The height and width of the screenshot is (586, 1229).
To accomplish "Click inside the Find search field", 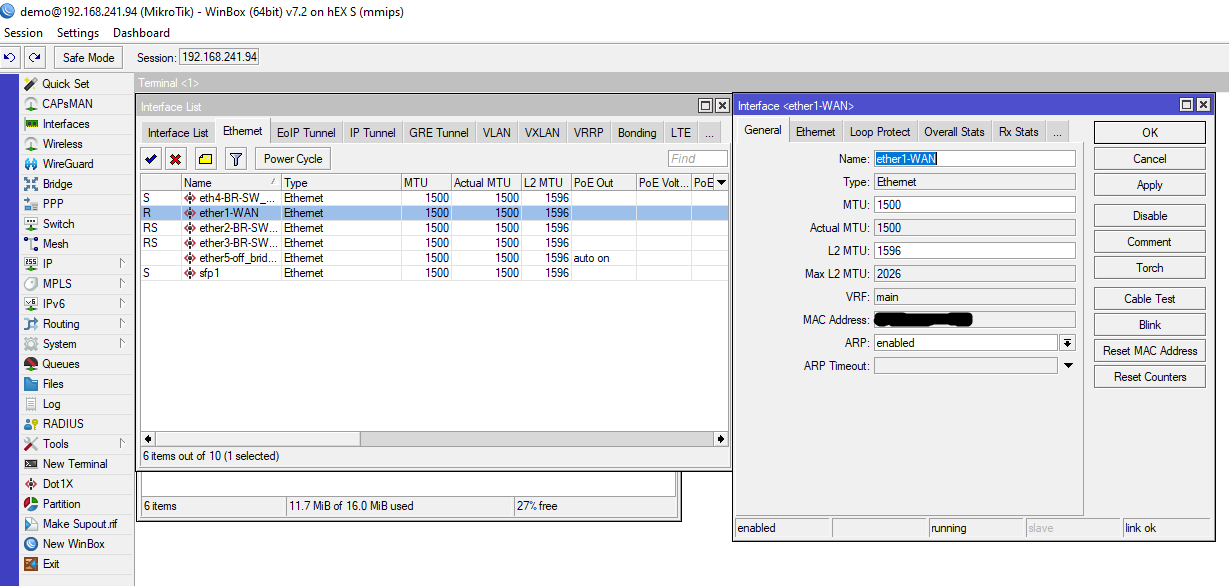I will coord(697,158).
